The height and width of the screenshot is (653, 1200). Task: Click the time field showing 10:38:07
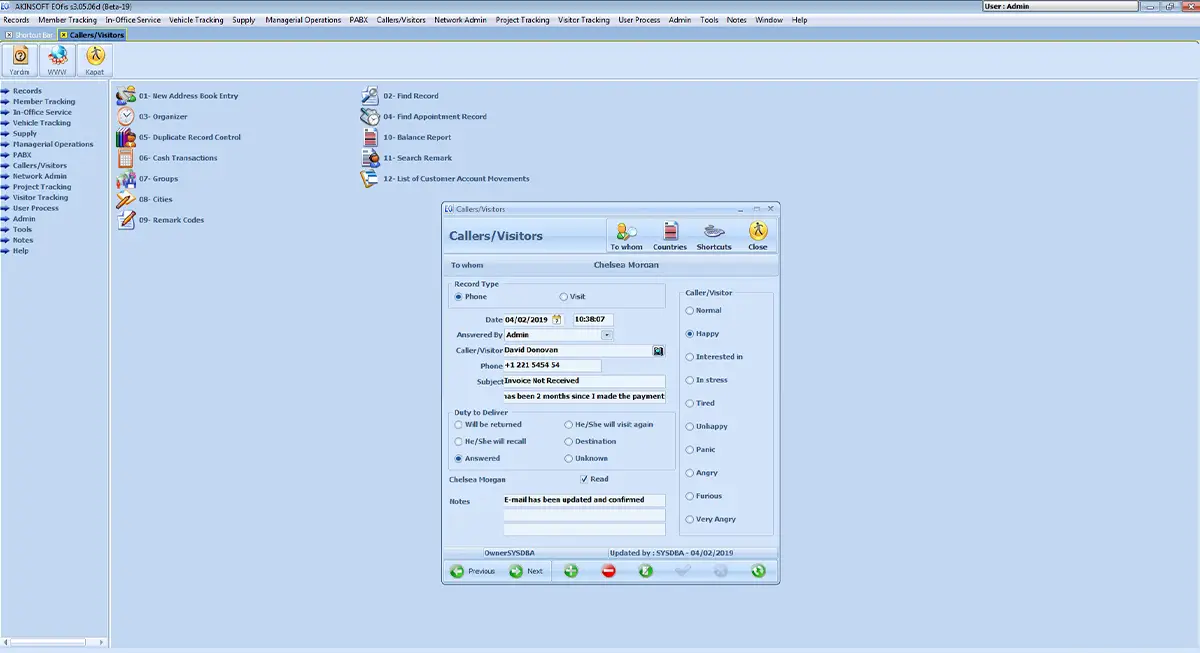tap(593, 319)
